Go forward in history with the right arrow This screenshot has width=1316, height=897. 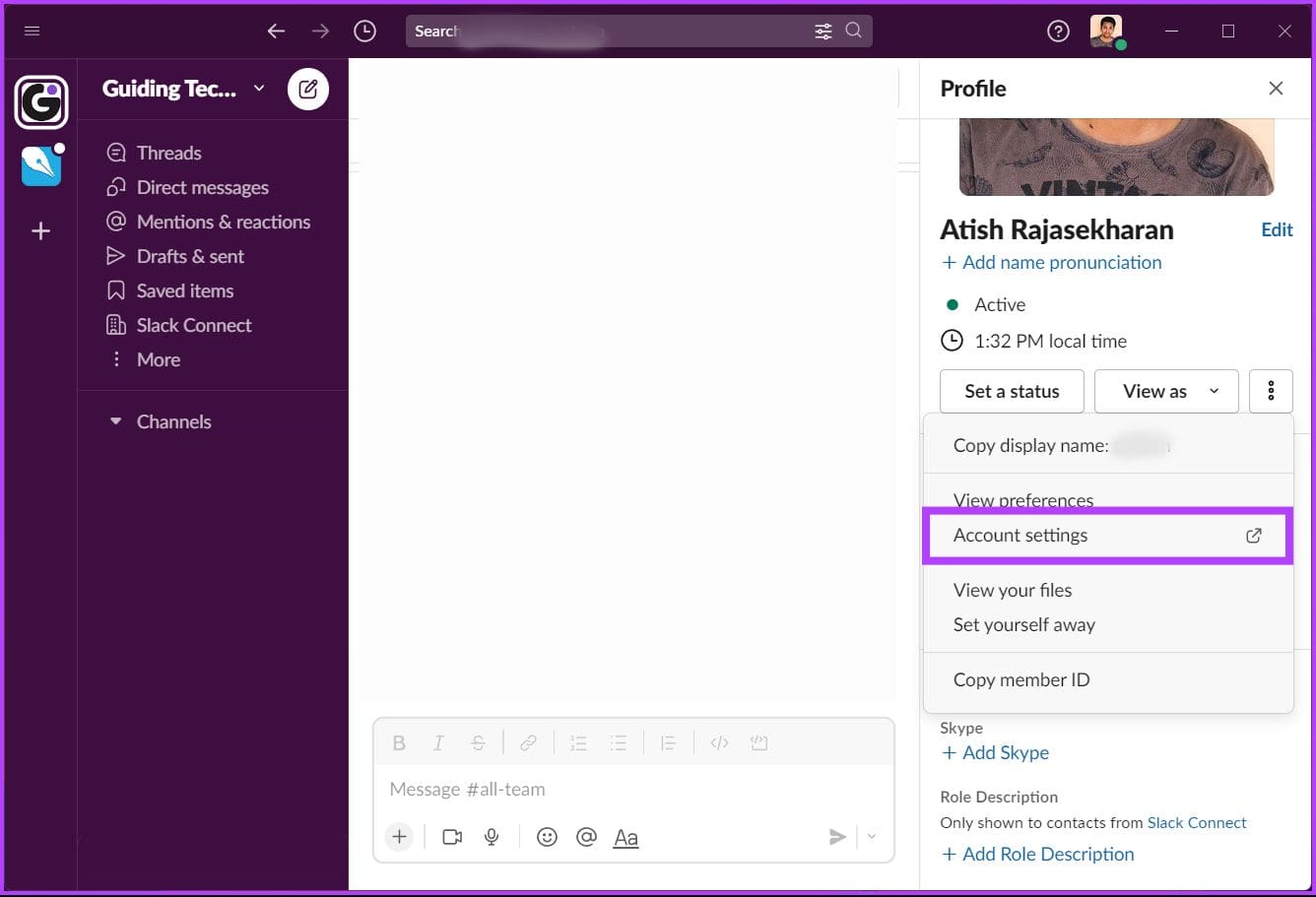(x=320, y=32)
